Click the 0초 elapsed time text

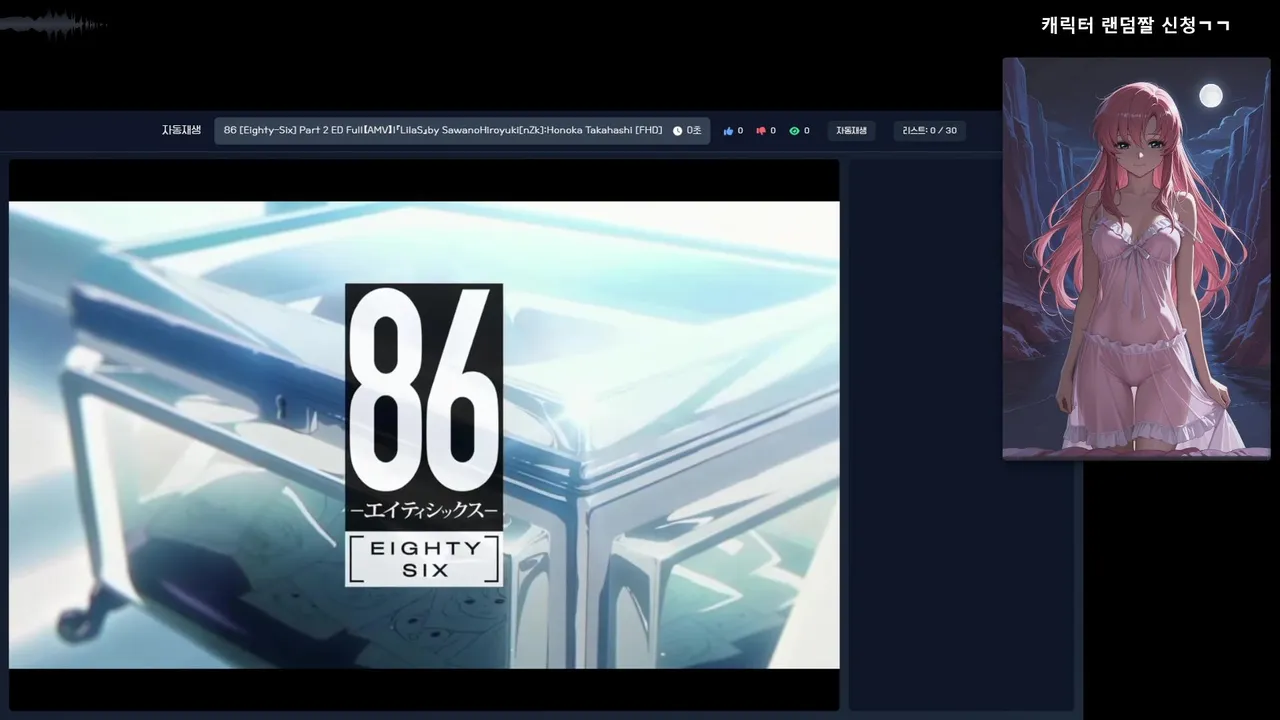pyautogui.click(x=694, y=131)
